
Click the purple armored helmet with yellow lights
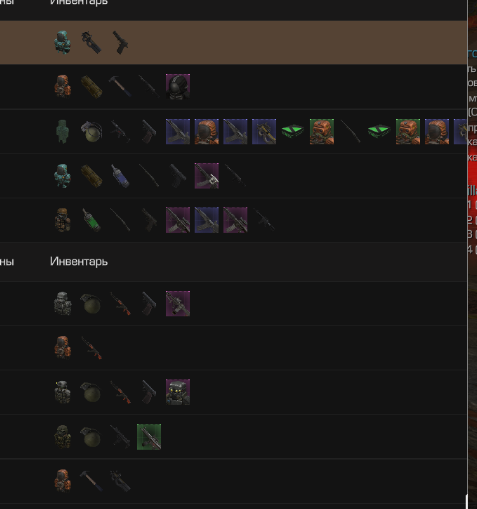pos(178,392)
